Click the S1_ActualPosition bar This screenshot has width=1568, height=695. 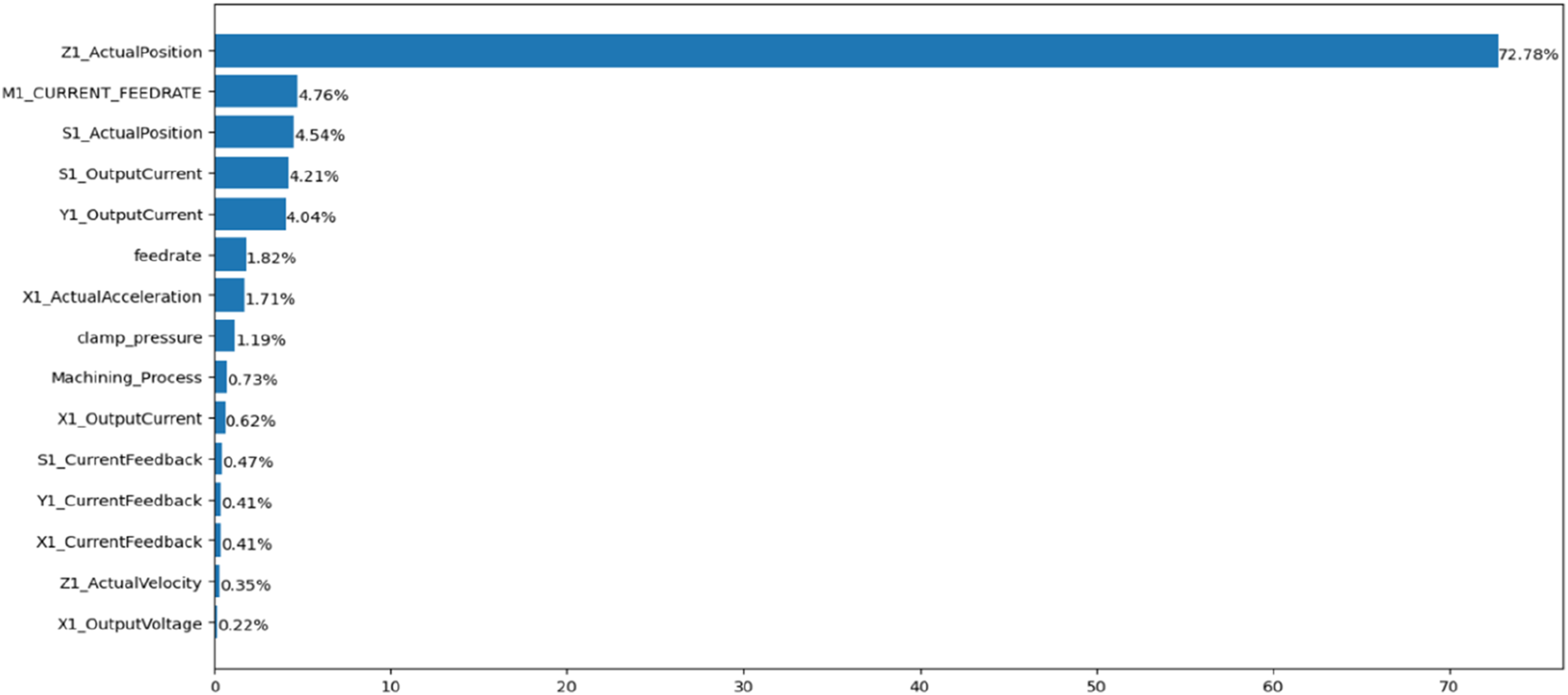(254, 132)
